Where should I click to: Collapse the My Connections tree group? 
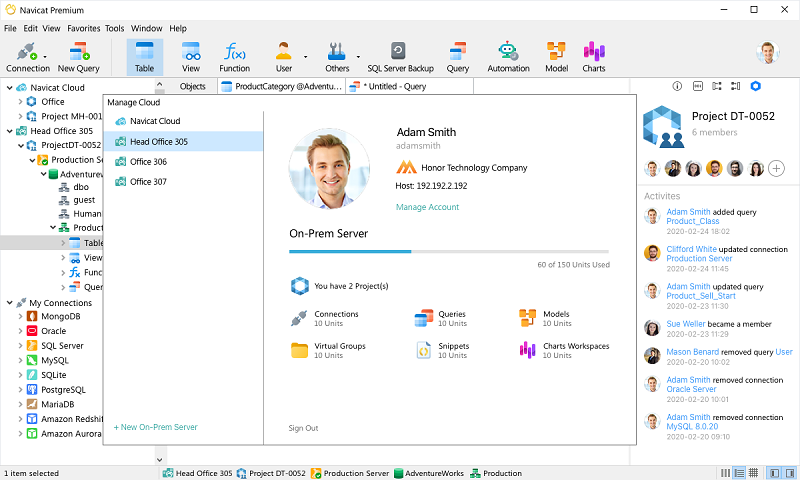pos(9,302)
